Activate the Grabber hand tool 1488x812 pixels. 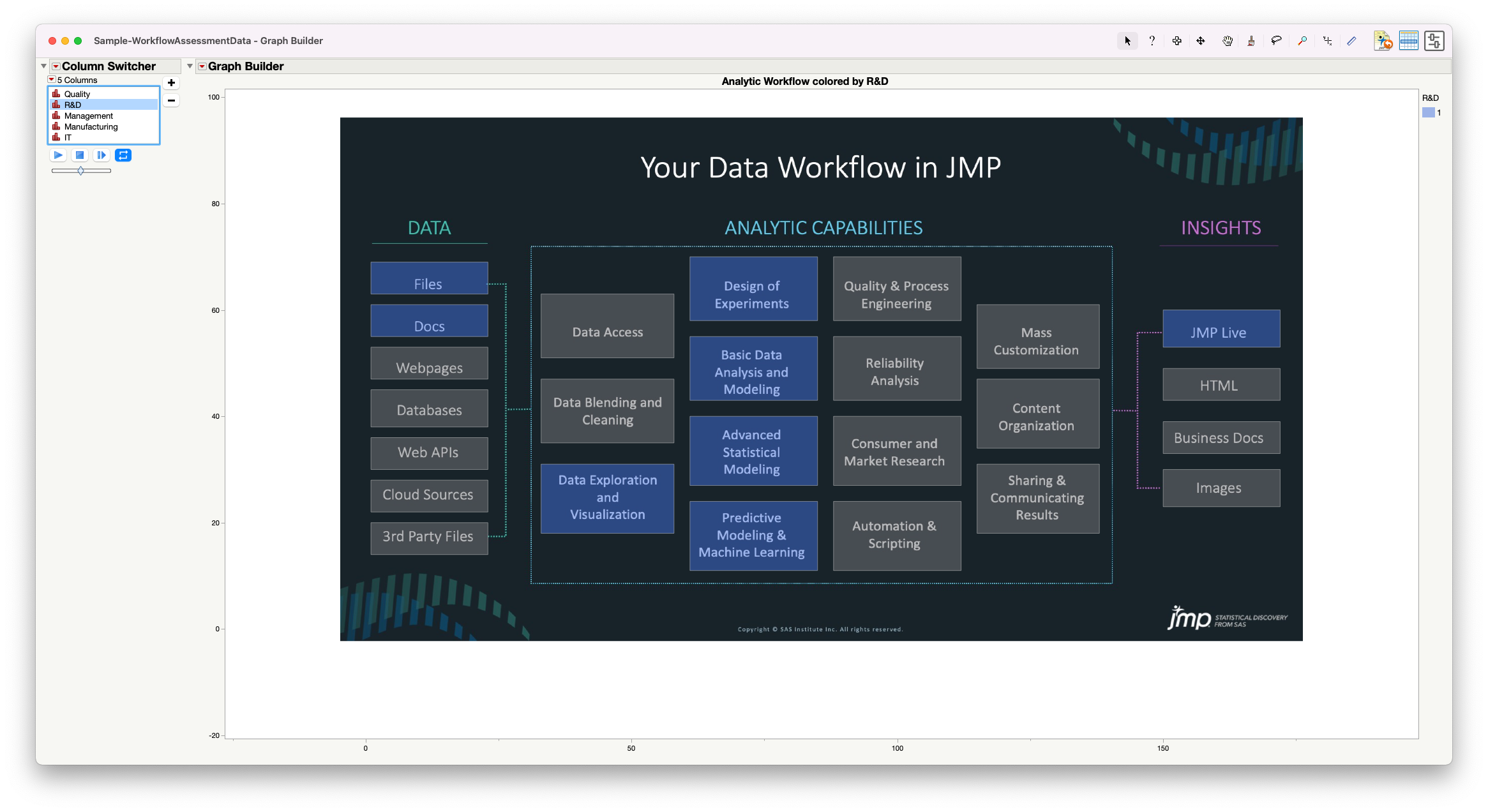coord(1227,41)
